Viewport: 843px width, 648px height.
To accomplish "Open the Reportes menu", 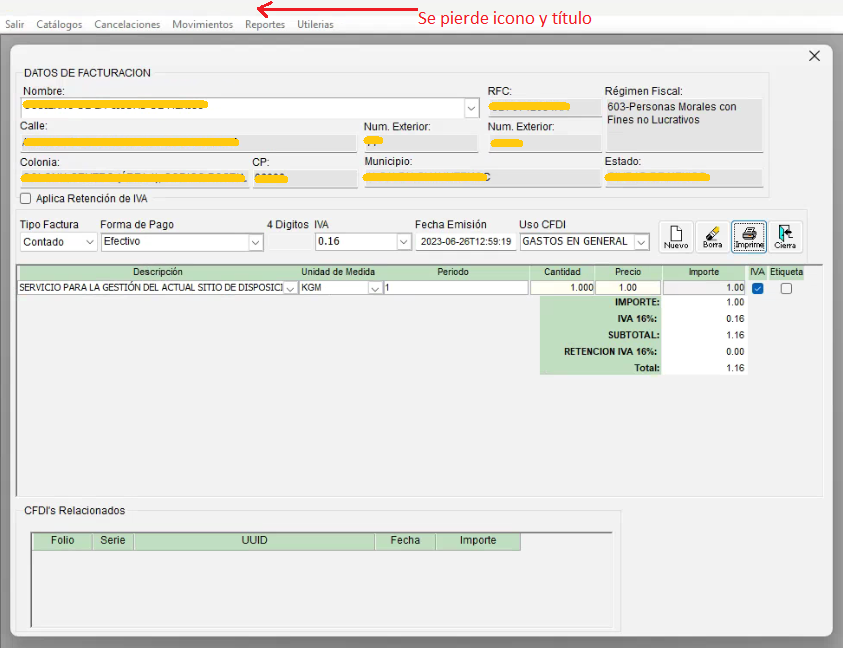I will tap(265, 24).
